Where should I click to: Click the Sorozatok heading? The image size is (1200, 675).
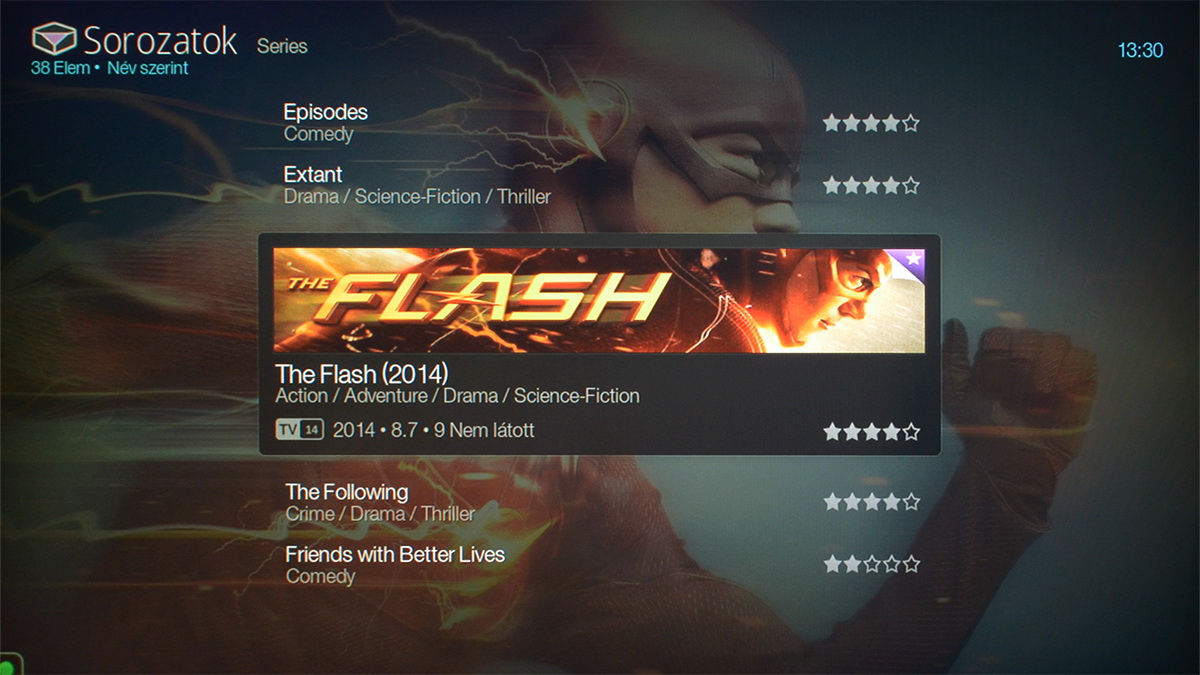[160, 41]
